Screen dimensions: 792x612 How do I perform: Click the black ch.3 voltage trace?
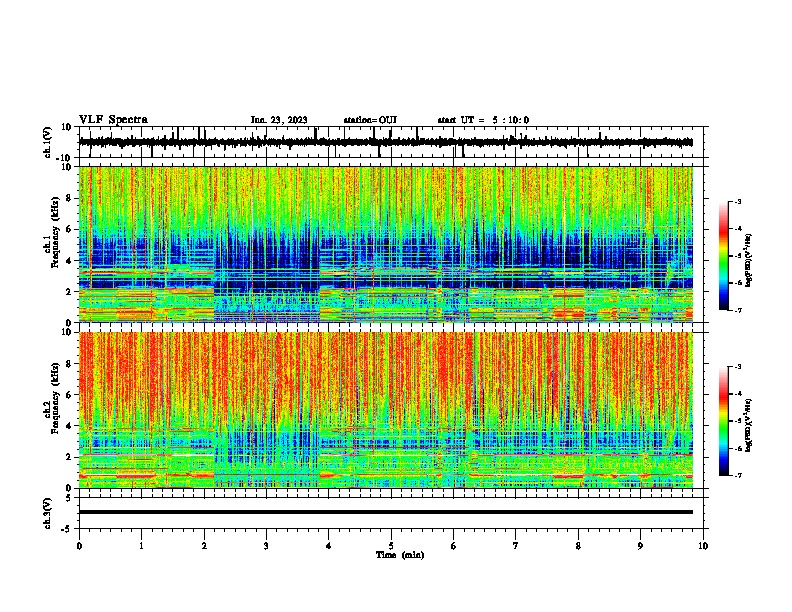(x=386, y=512)
